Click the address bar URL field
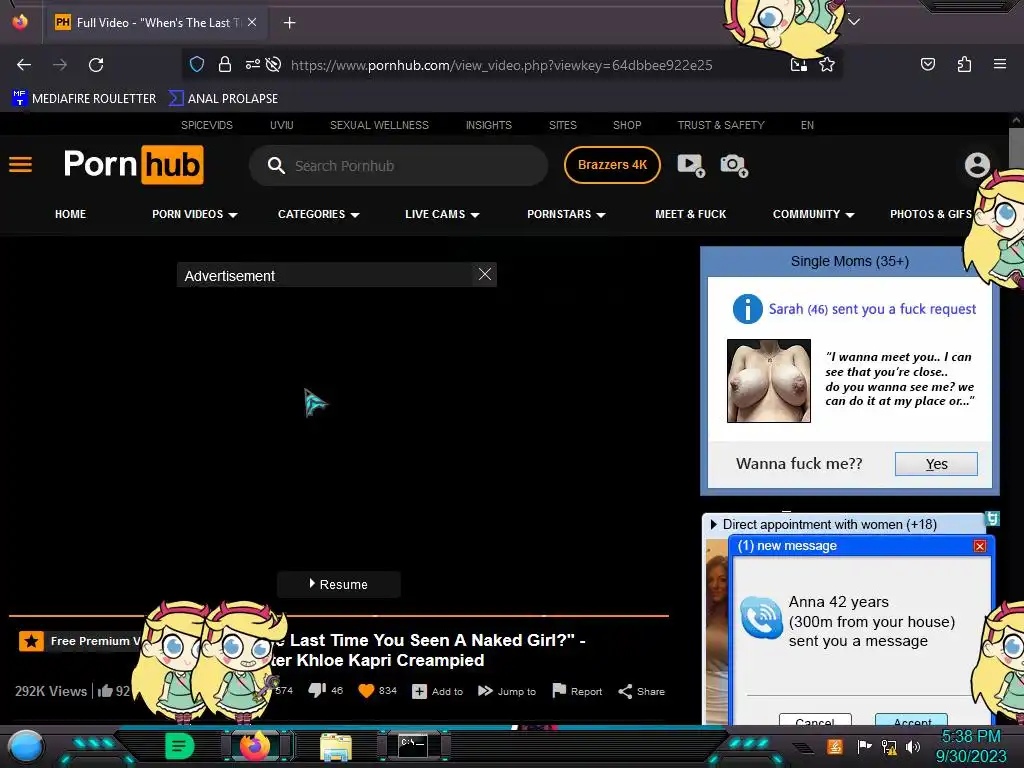 (x=502, y=65)
